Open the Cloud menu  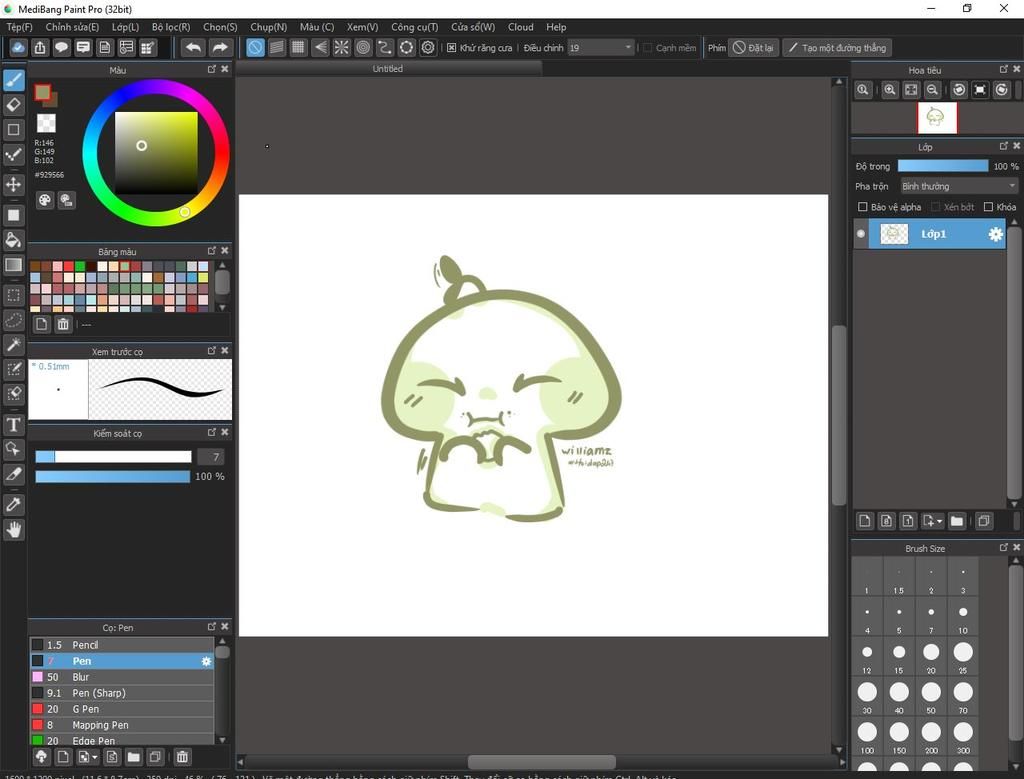coord(520,27)
